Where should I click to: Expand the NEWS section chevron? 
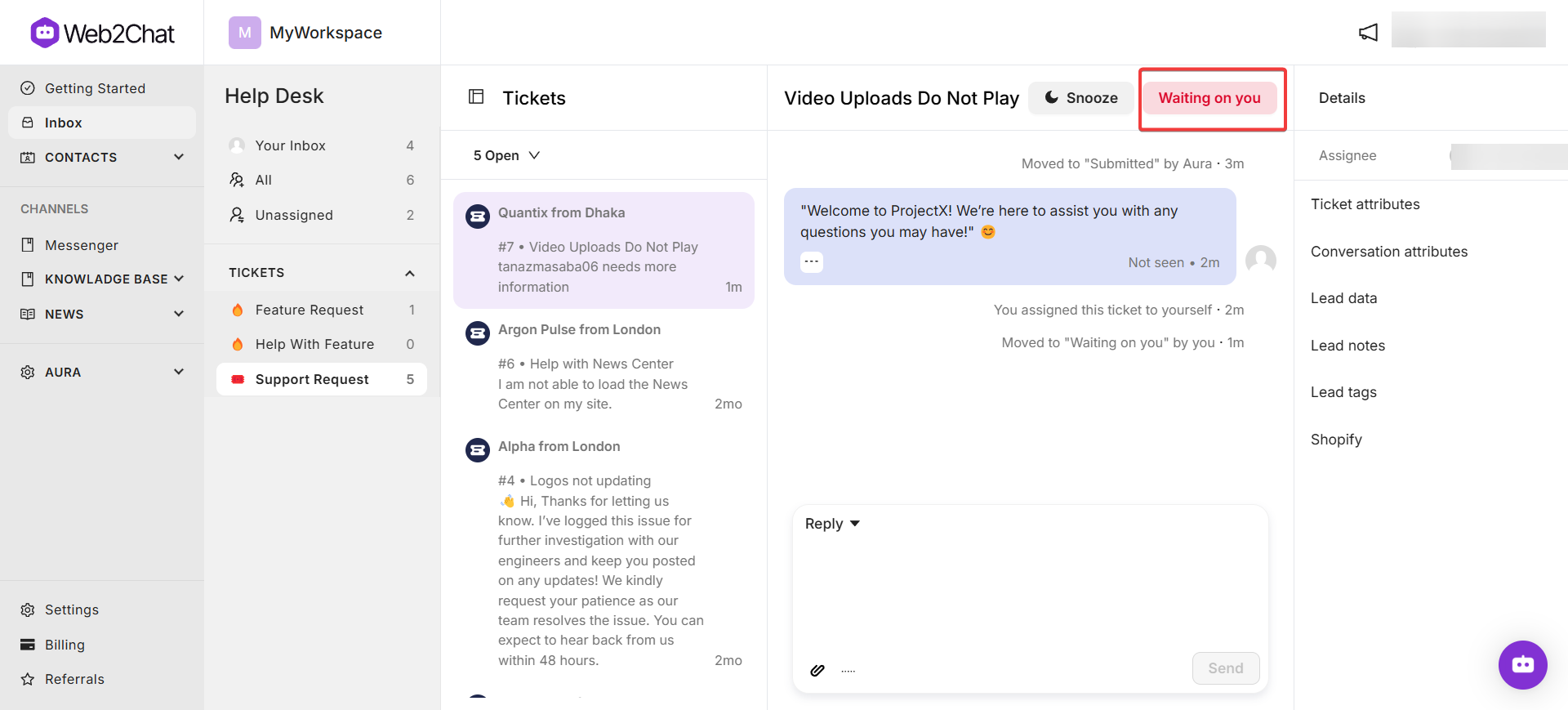tap(179, 314)
